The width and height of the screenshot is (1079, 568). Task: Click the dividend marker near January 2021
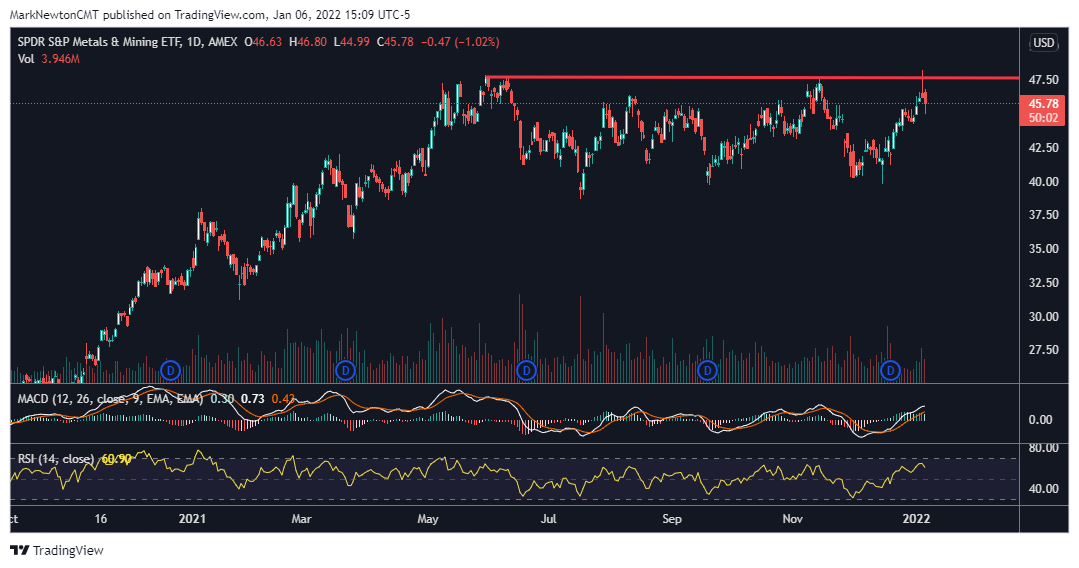point(170,370)
